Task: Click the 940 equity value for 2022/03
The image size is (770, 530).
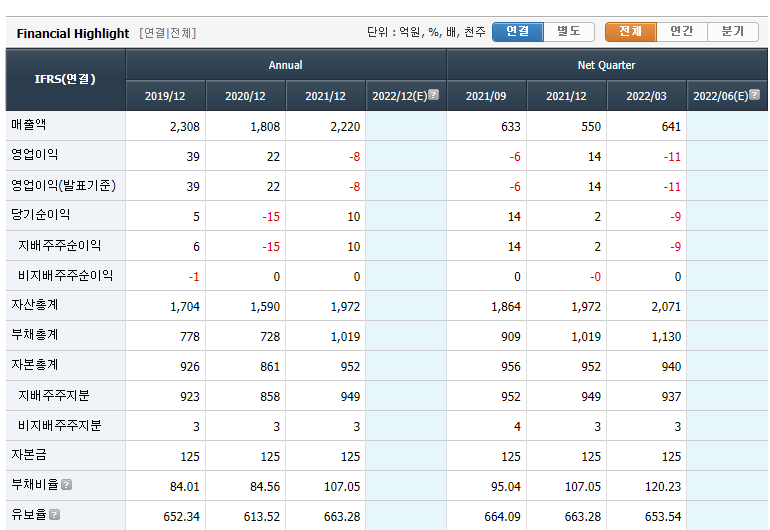Action: coord(671,367)
